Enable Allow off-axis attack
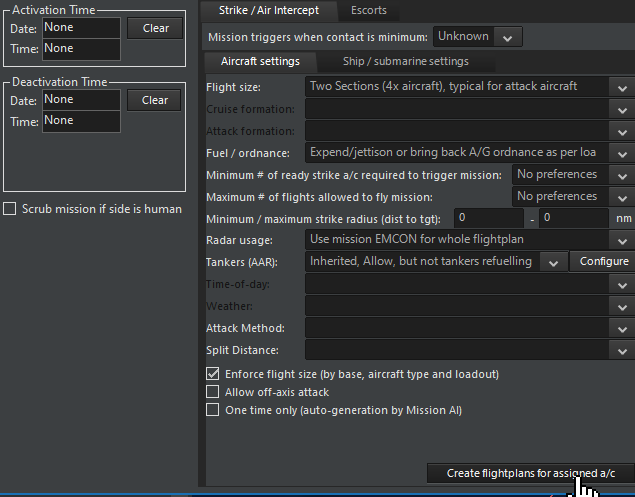Screen dimensions: 635x497 point(212,392)
